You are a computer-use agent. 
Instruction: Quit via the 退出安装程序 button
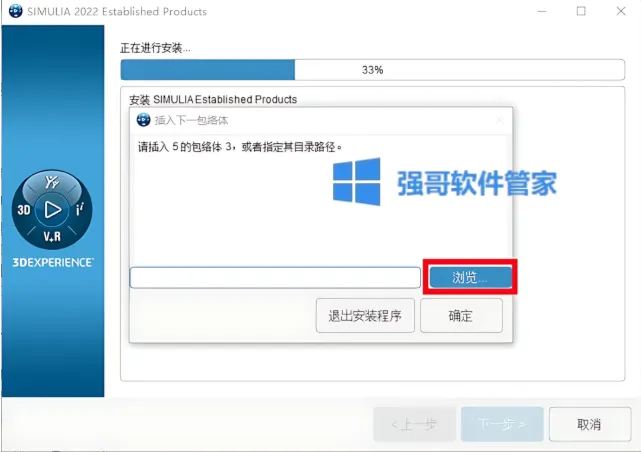[x=365, y=316]
